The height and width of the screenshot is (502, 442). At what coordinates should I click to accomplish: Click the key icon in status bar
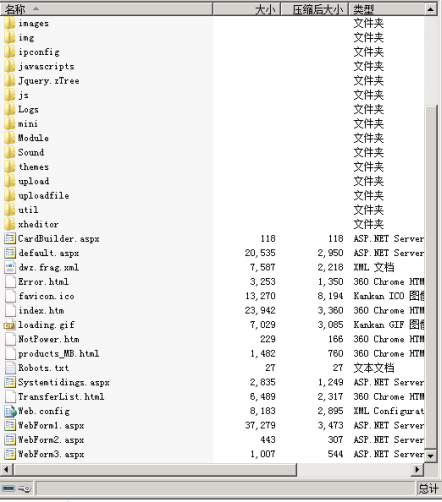(x=25, y=489)
